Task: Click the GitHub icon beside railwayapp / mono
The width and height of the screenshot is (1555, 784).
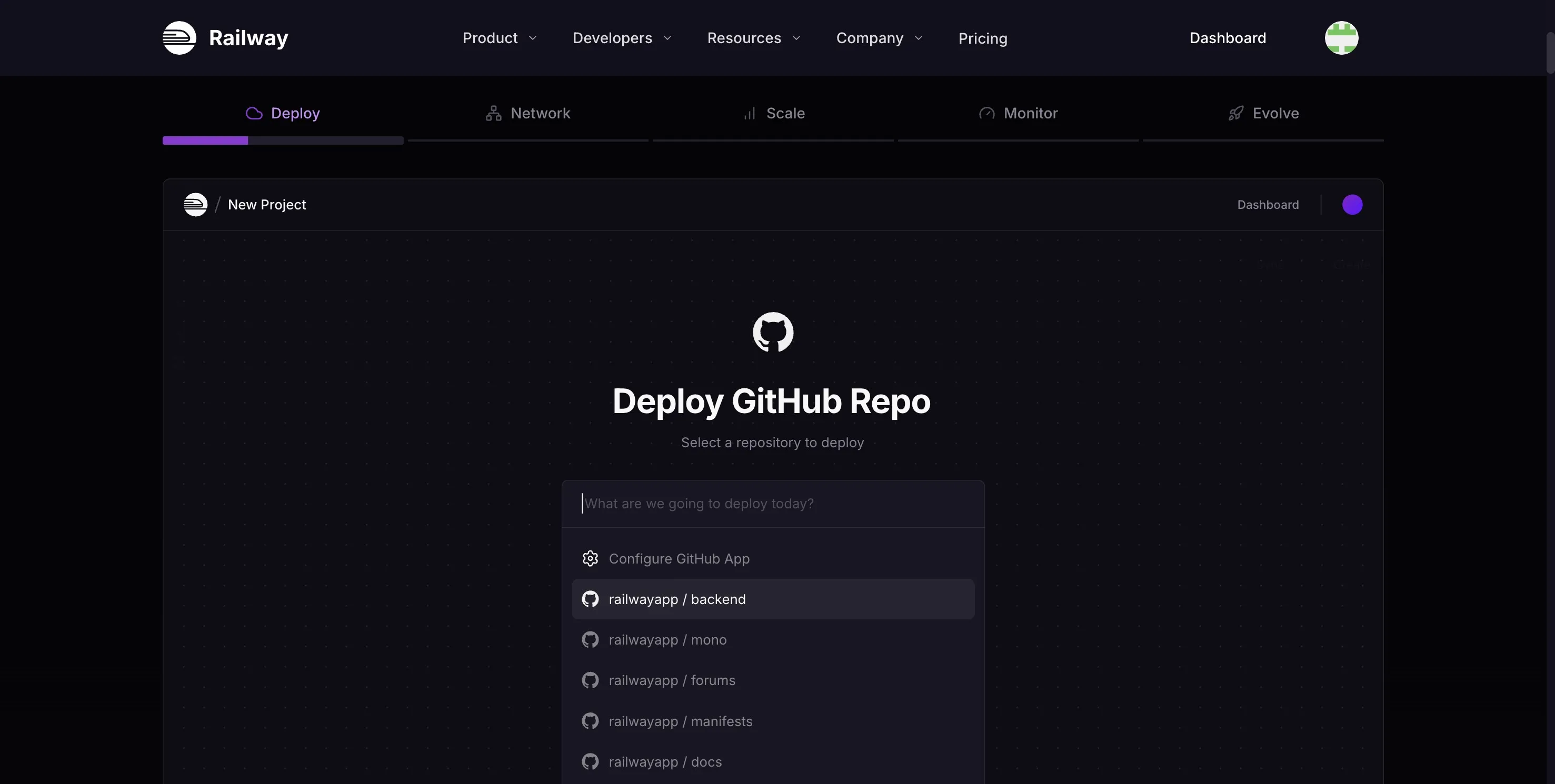Action: [x=591, y=640]
